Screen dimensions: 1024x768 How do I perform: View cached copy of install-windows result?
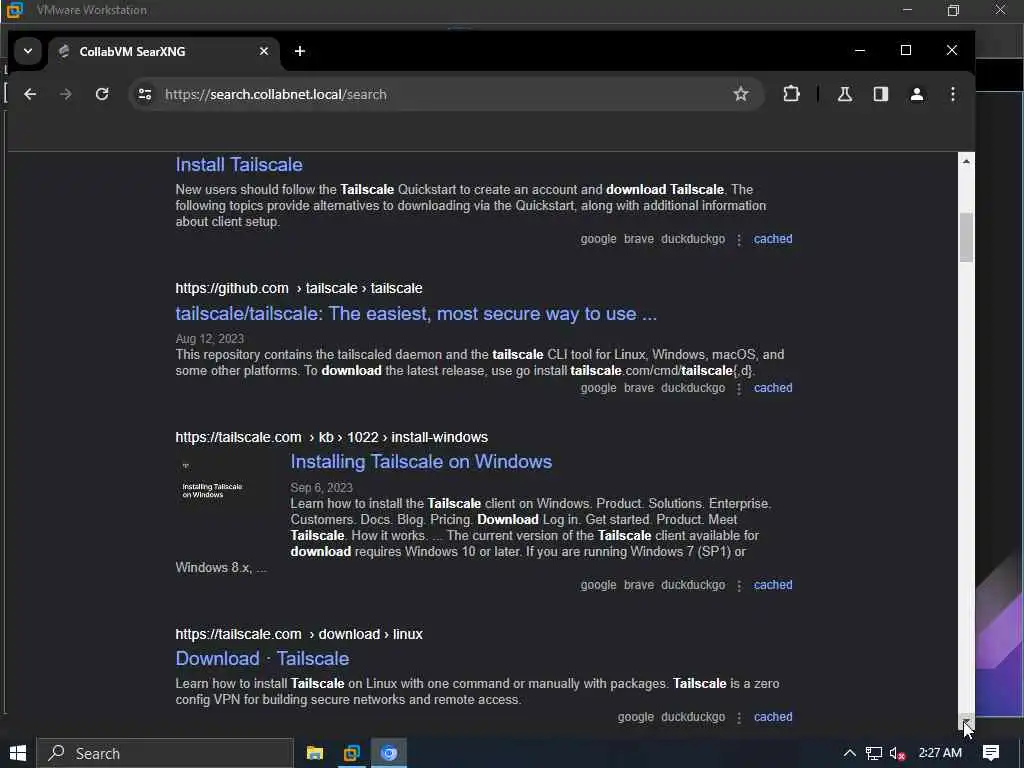pyautogui.click(x=773, y=585)
